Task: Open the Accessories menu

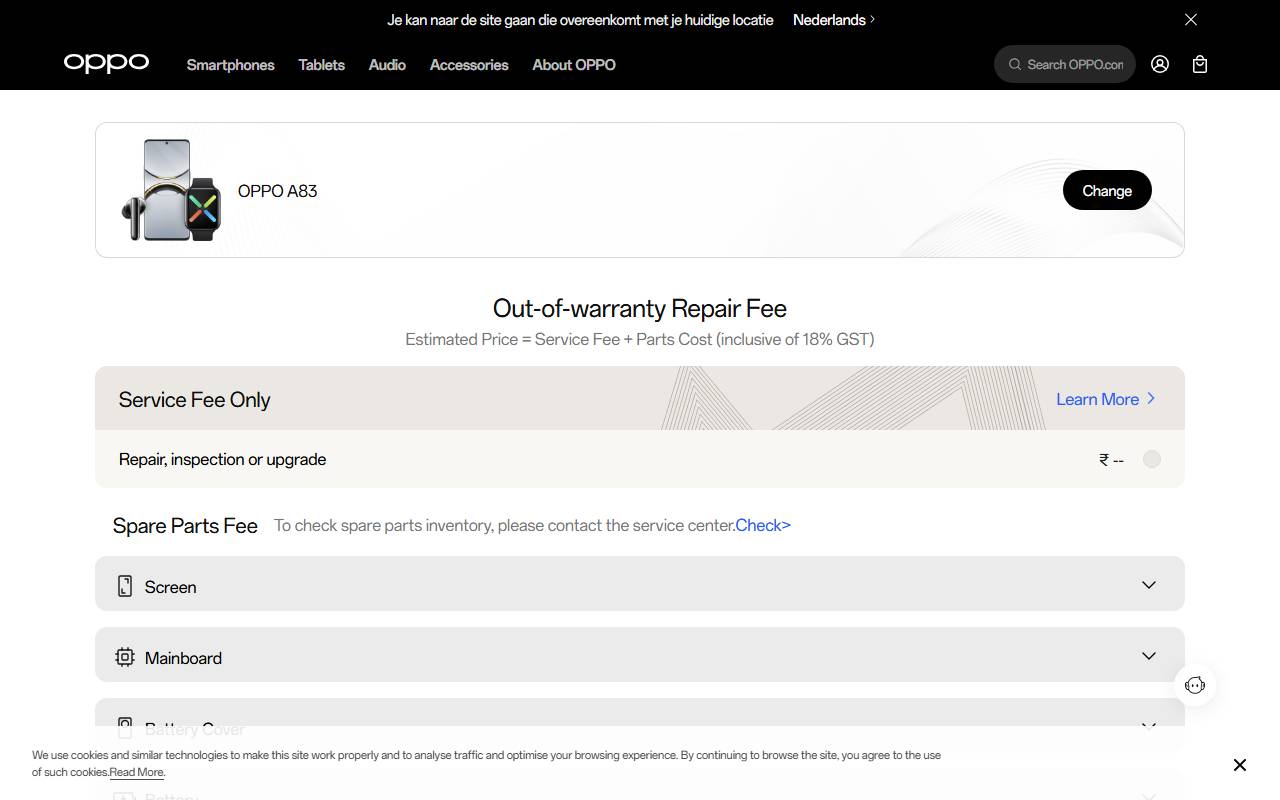Action: click(469, 64)
